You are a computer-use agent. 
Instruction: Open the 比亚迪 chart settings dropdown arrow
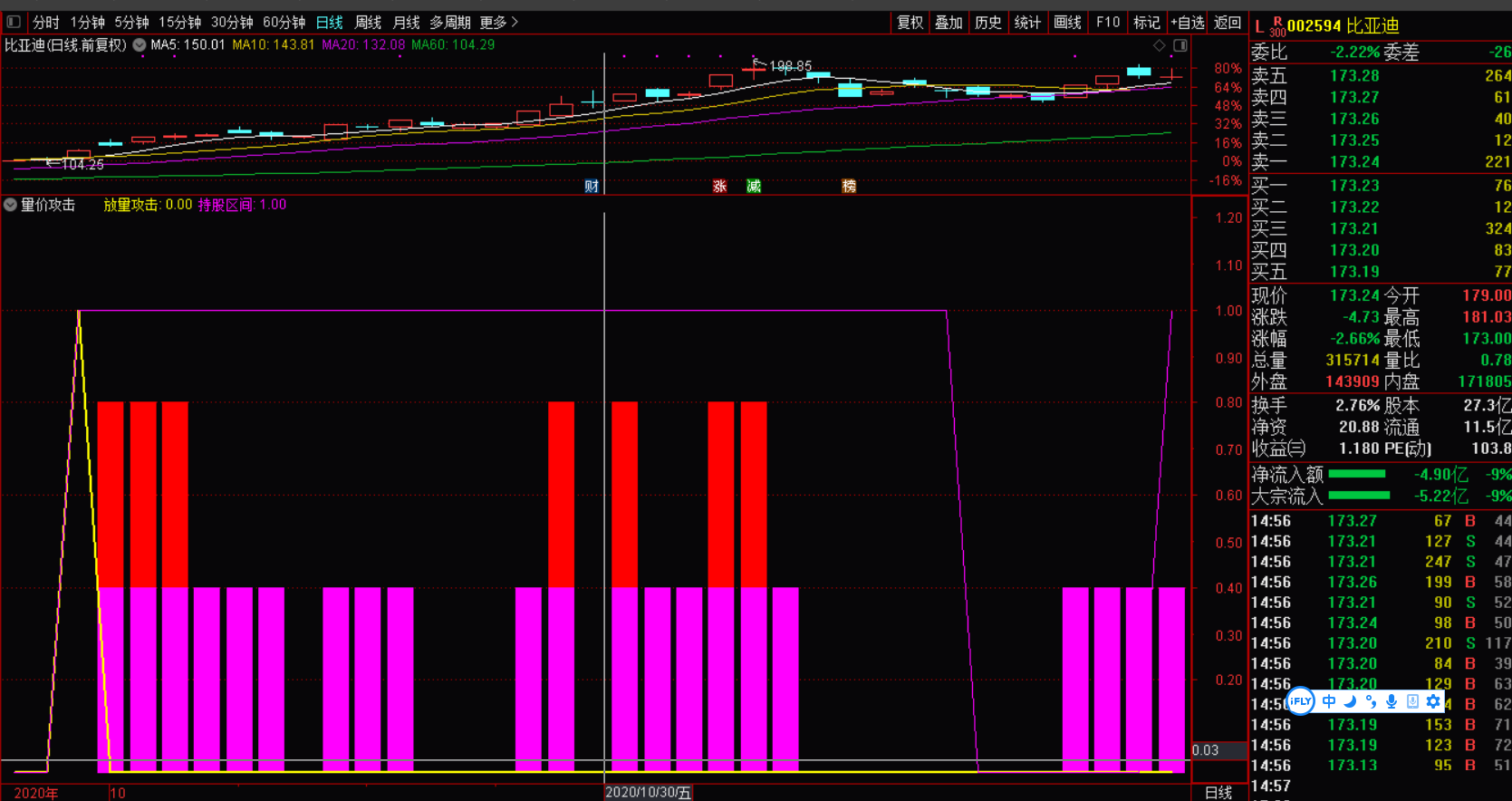point(140,44)
